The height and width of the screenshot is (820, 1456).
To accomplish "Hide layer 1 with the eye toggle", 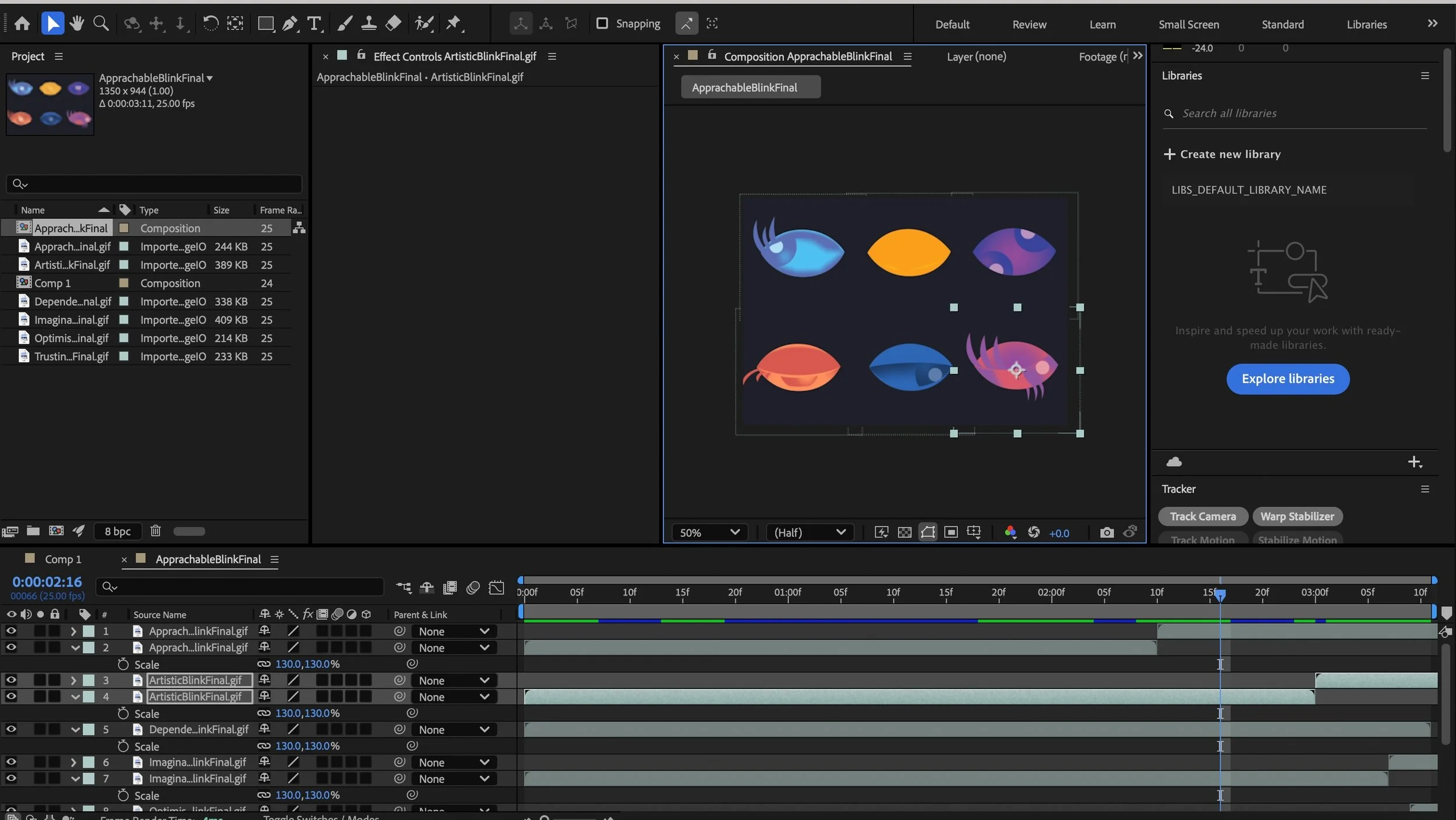I will (11, 631).
